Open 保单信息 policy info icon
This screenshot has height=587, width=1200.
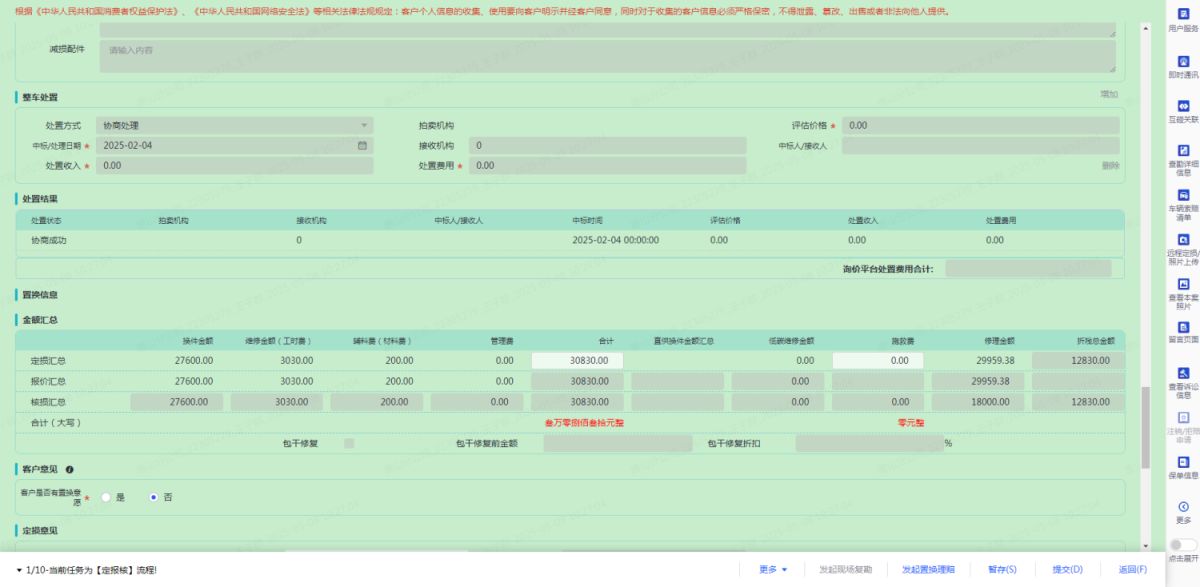pyautogui.click(x=1183, y=463)
